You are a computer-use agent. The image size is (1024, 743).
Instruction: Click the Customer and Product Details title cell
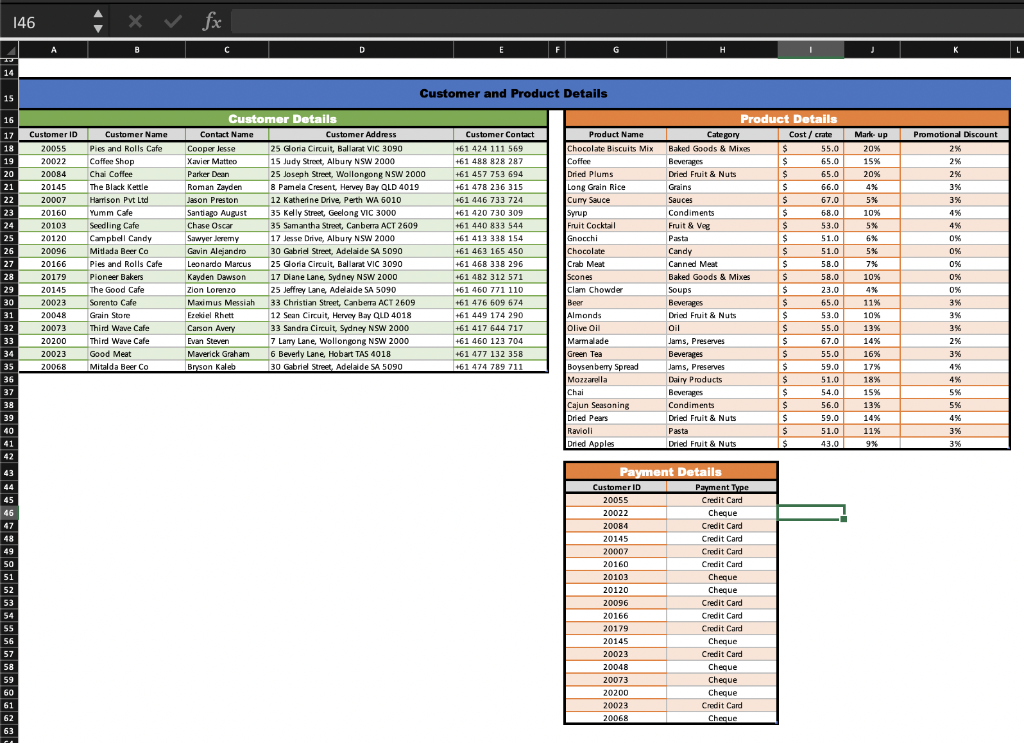[512, 95]
